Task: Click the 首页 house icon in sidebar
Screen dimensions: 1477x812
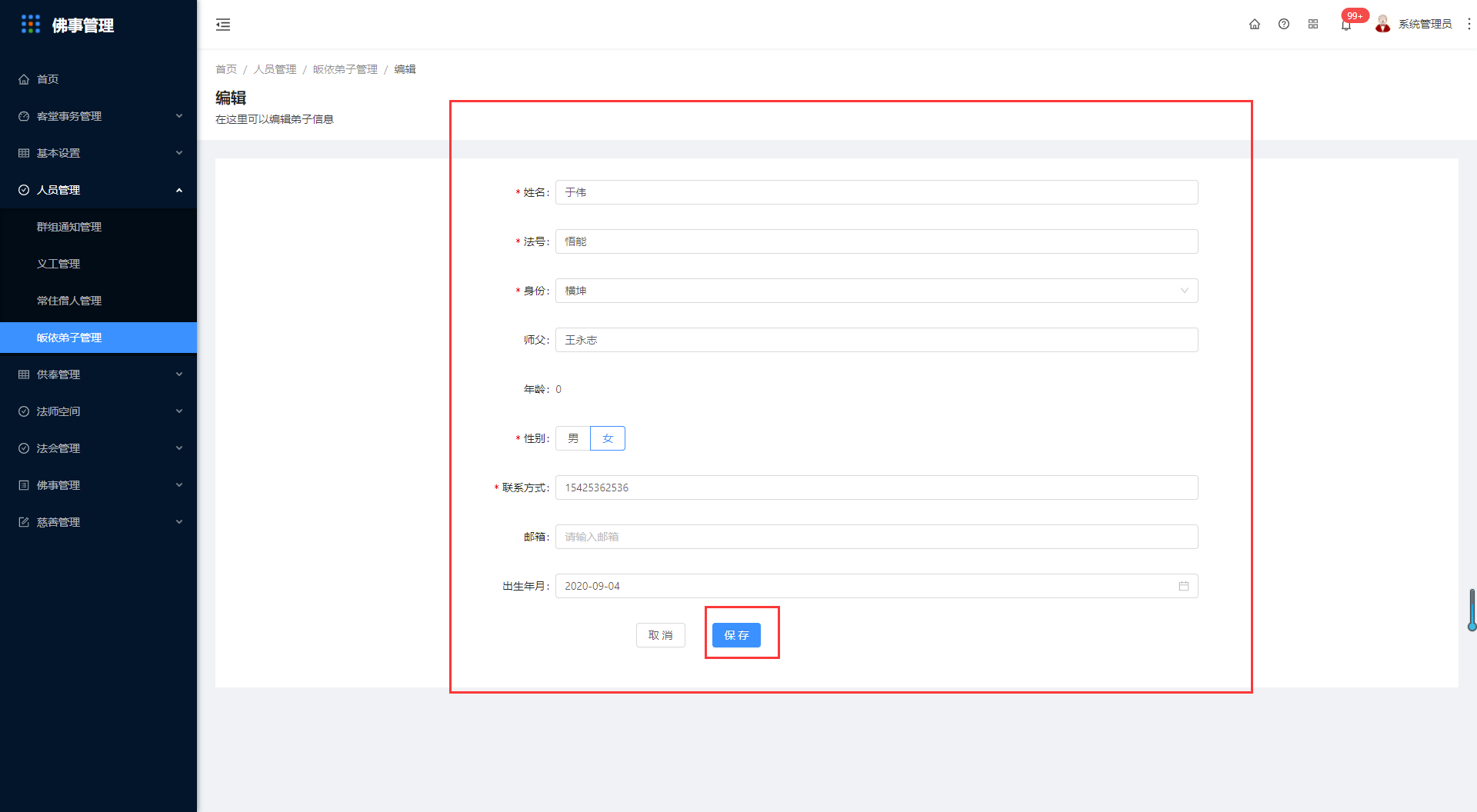Action: point(24,79)
